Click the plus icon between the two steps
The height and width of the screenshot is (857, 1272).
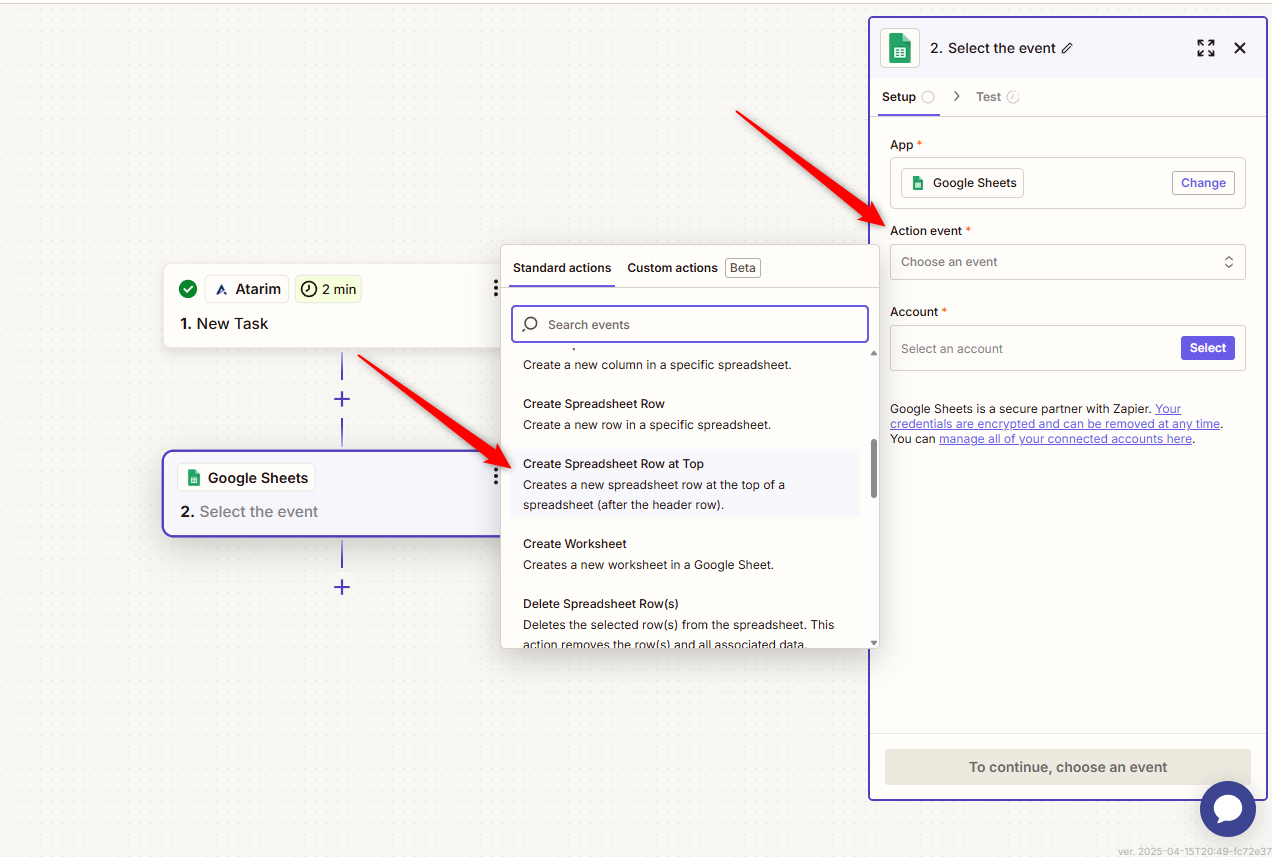342,399
